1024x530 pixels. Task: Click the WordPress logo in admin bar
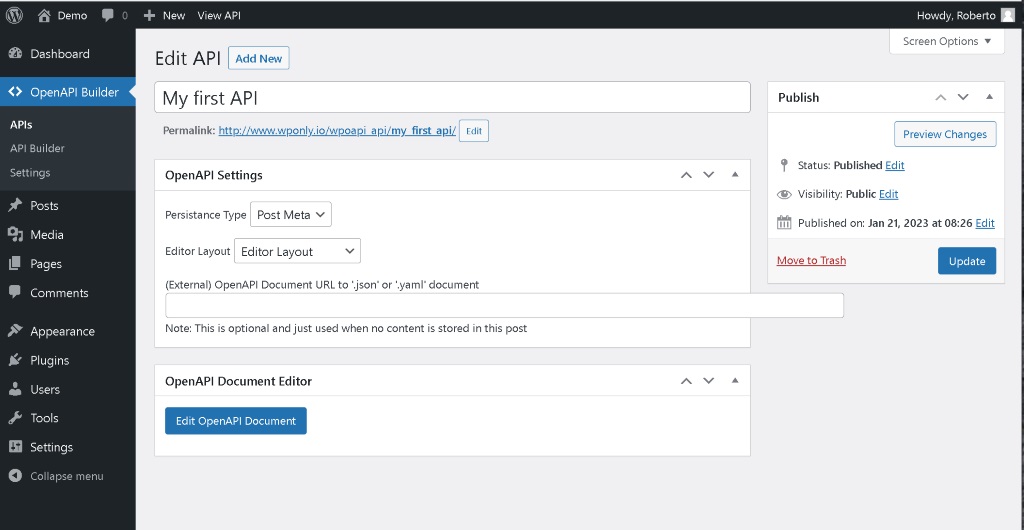(x=14, y=15)
